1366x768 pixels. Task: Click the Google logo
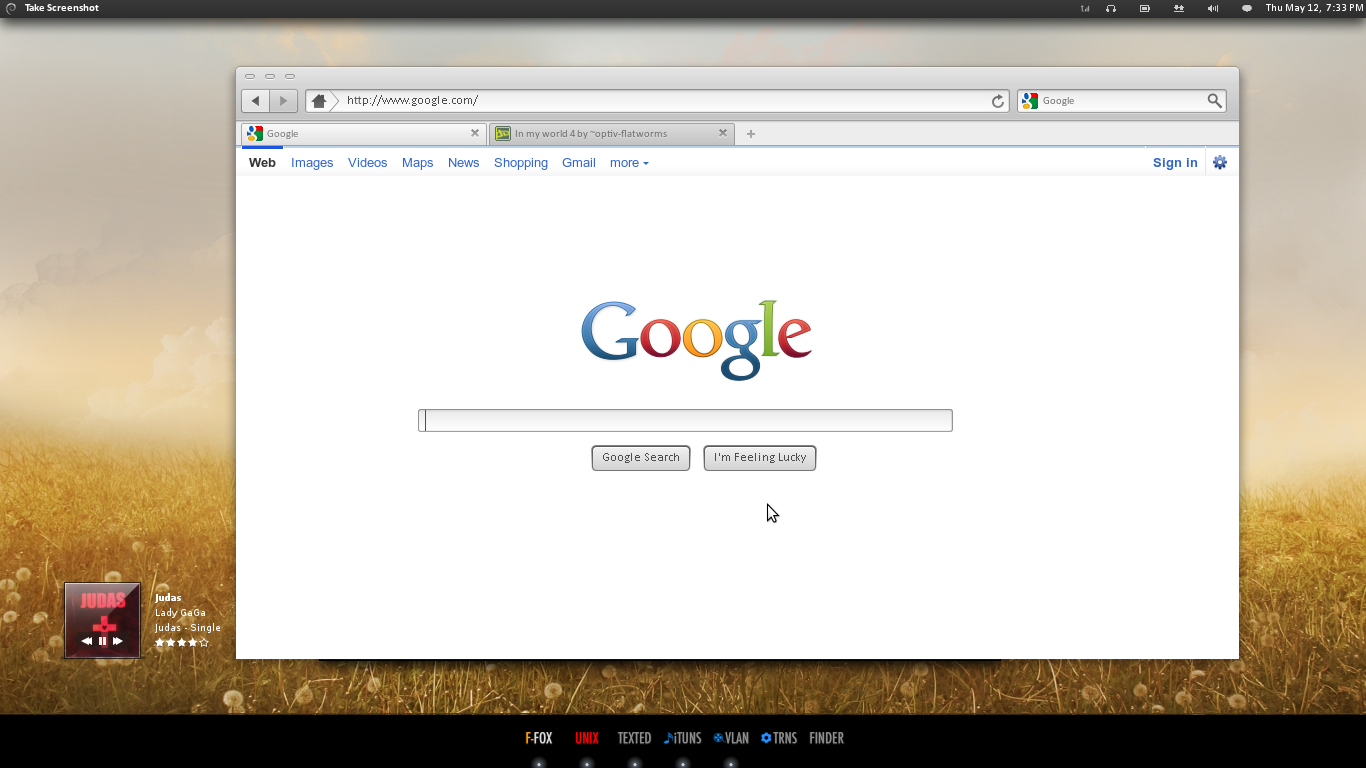click(x=696, y=340)
